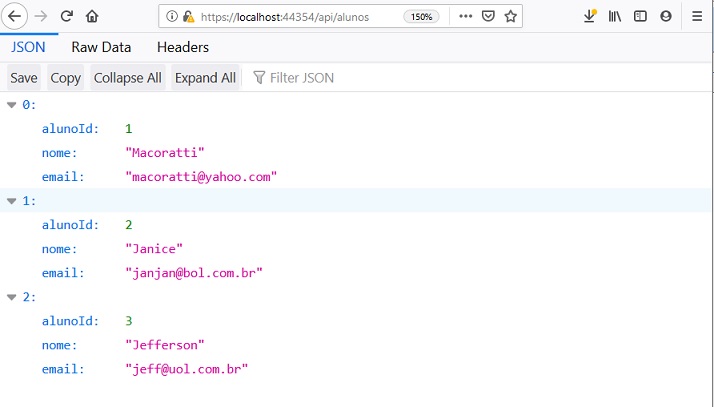
Task: Open the browser home page icon
Action: tap(92, 16)
